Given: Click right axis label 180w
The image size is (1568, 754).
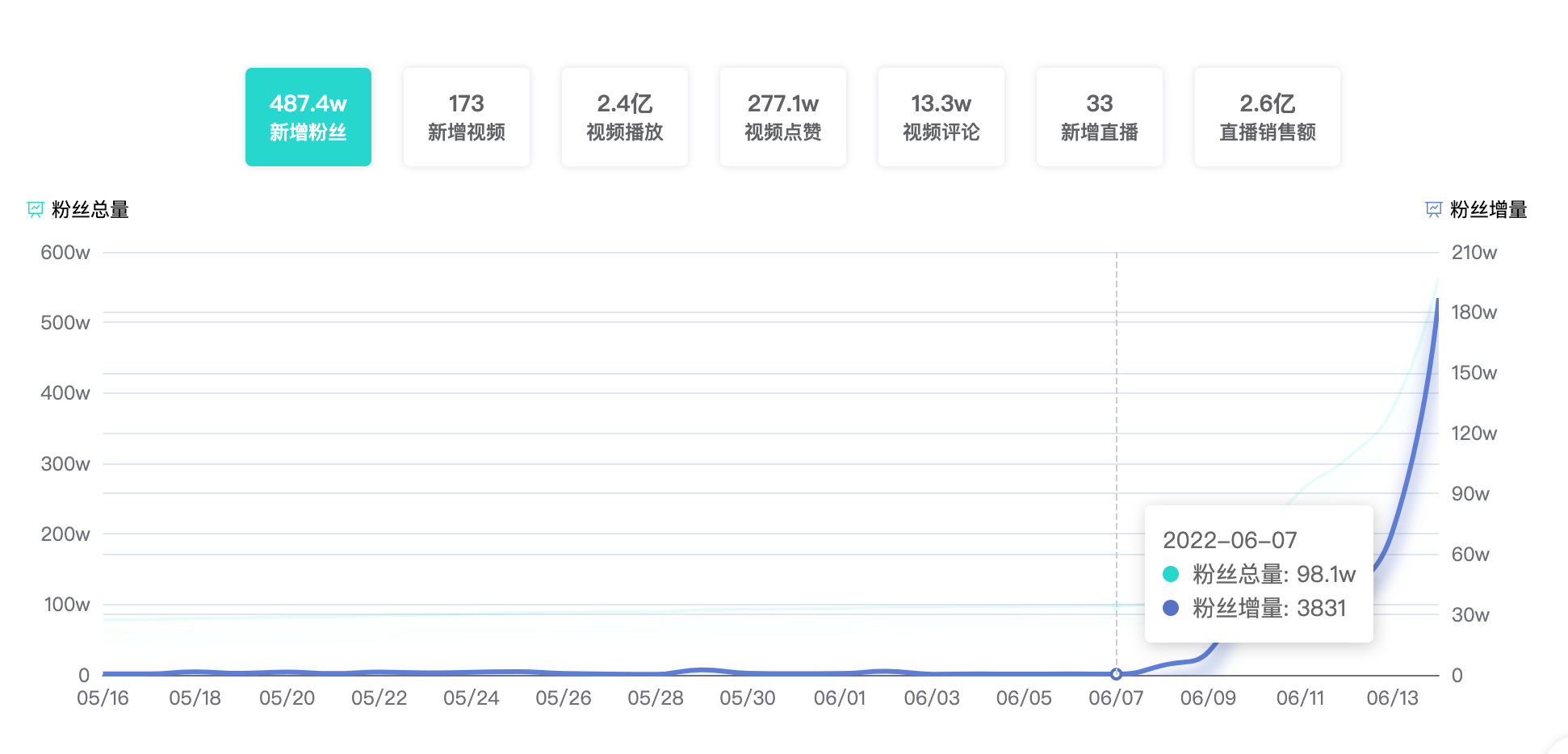Looking at the screenshot, I should coord(1474,312).
